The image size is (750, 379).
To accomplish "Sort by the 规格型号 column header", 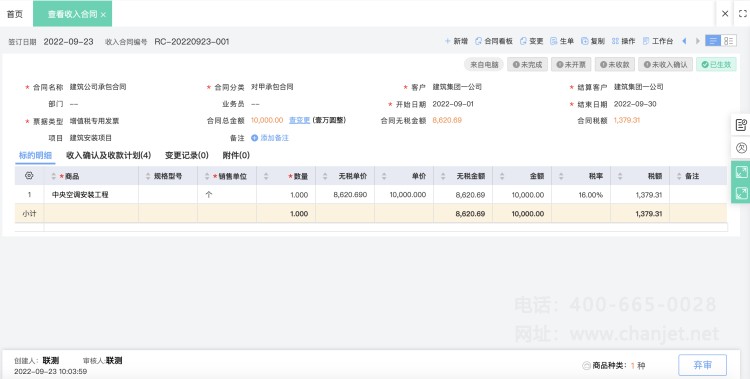I will pos(168,176).
